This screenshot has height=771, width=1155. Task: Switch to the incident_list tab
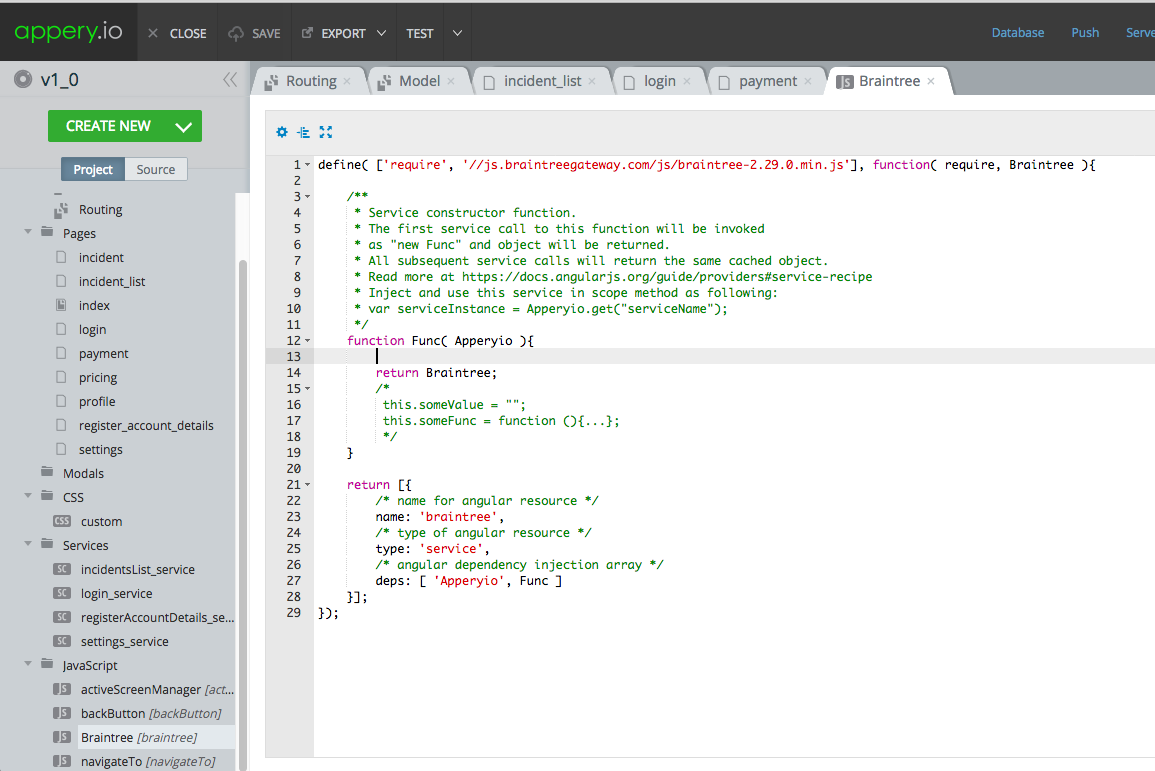pyautogui.click(x=541, y=81)
